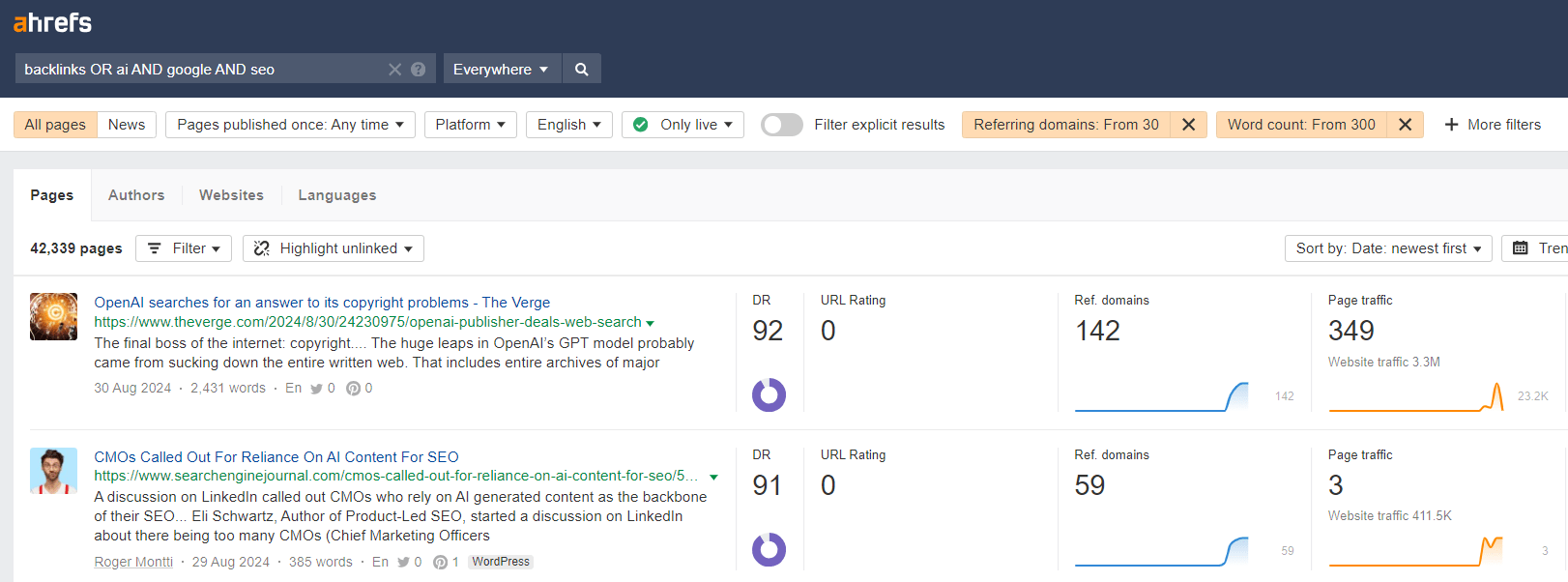Viewport: 1568px width, 582px height.
Task: Click author Roger Montti link
Action: [133, 562]
